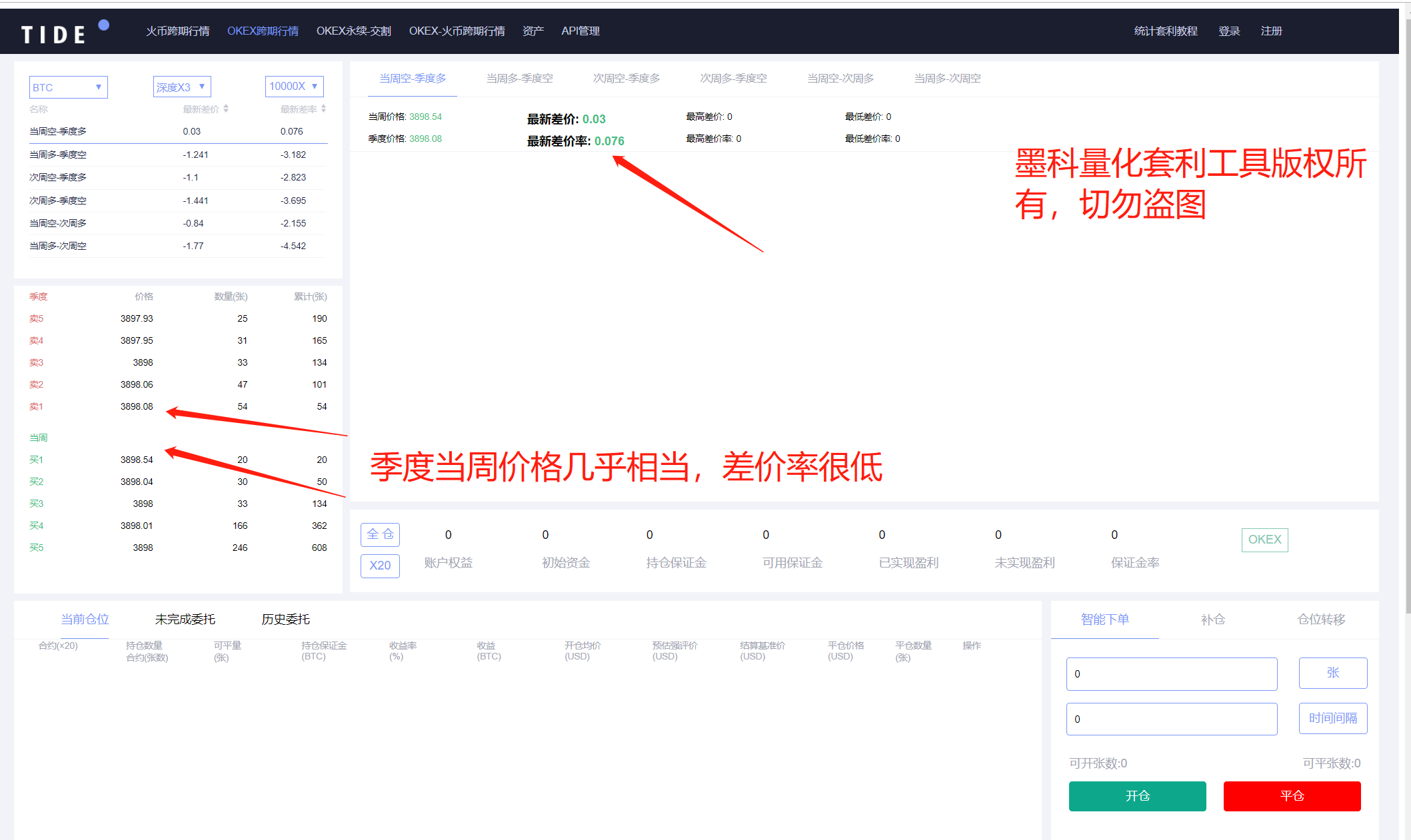
Task: Select 当周空-季度多 row in list
Action: [178, 132]
